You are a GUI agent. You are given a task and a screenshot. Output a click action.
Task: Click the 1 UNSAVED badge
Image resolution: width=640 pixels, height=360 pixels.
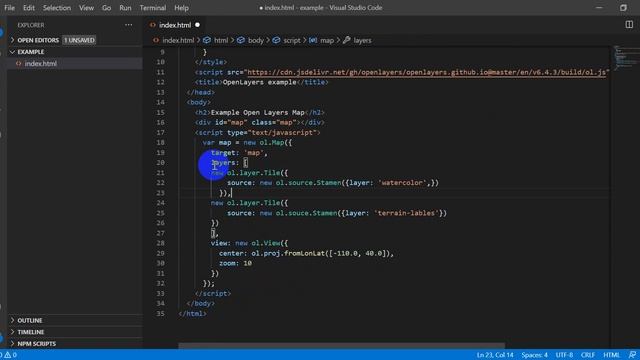coord(79,40)
